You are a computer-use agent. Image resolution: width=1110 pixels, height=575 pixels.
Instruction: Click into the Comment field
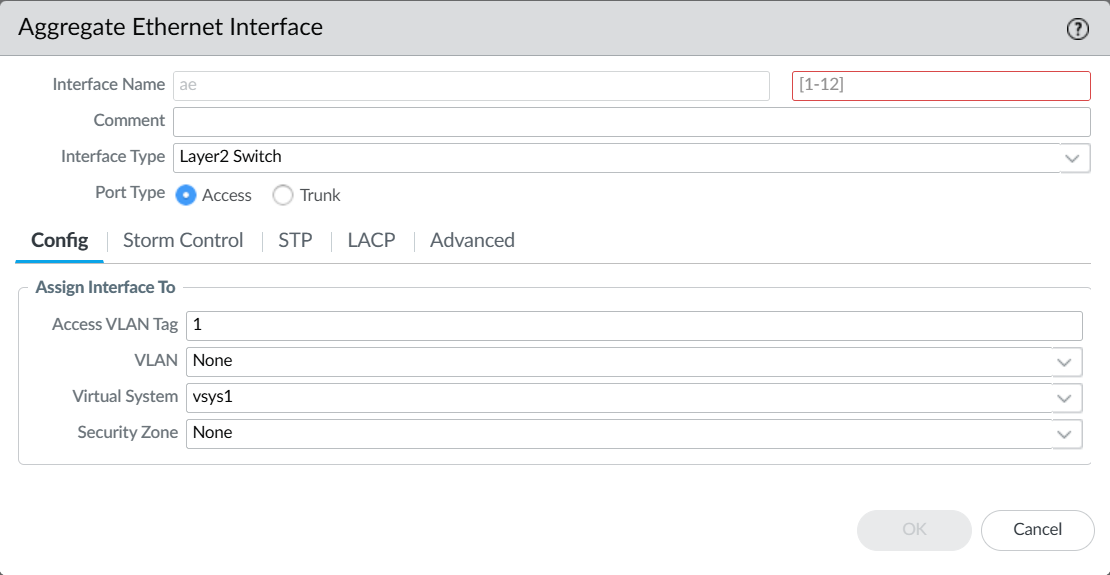coord(631,122)
